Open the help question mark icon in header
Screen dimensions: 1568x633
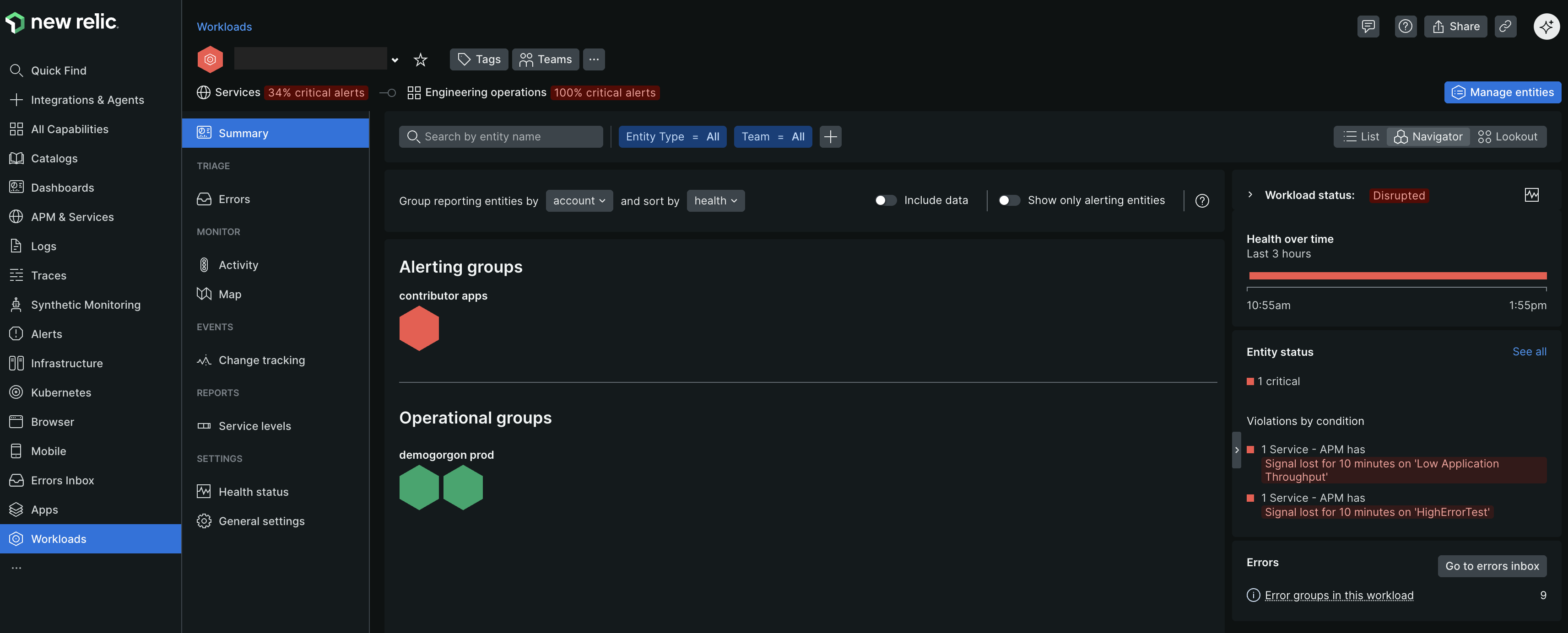pos(1405,26)
